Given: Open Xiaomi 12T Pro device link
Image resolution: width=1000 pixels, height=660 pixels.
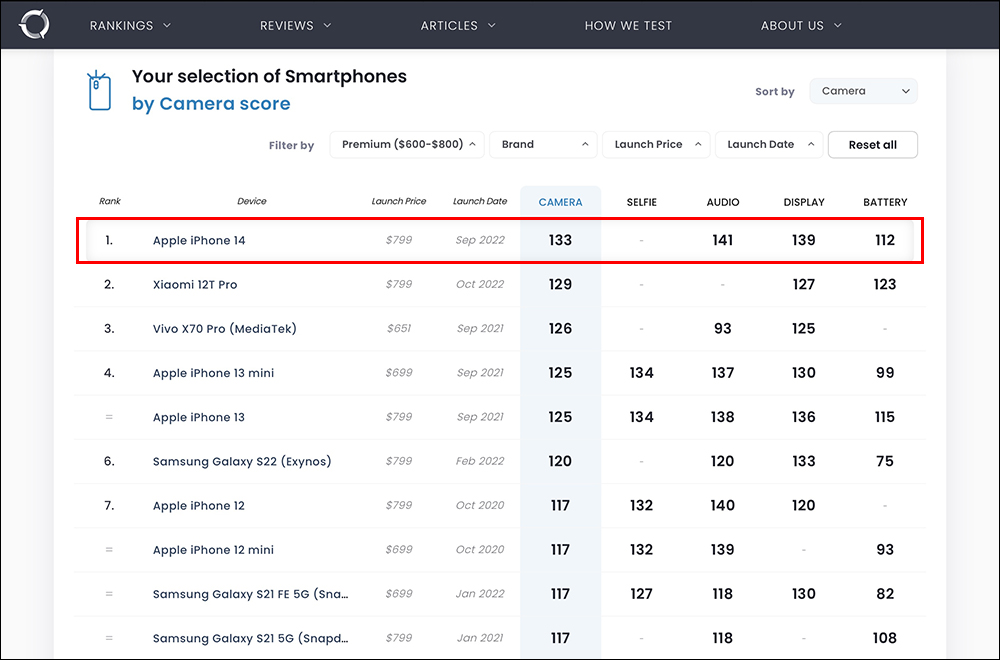Looking at the screenshot, I should (195, 284).
